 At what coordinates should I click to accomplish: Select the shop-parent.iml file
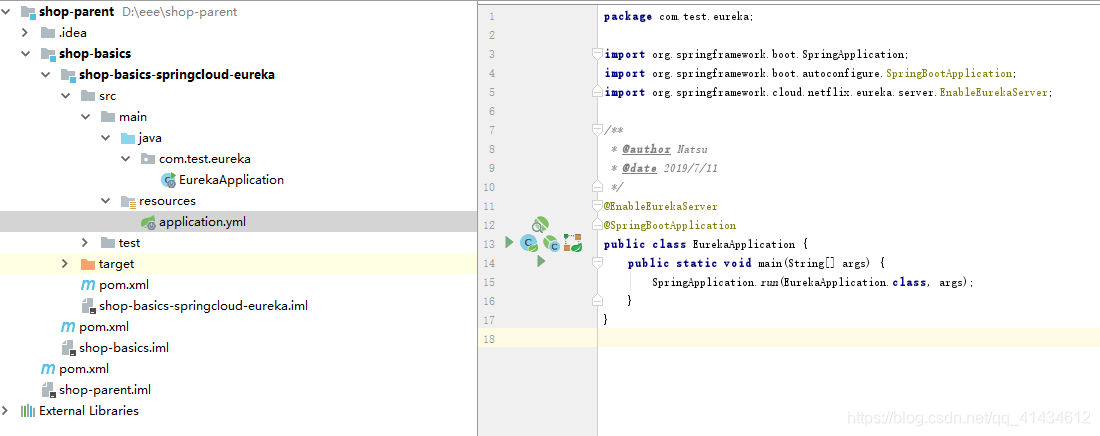[x=105, y=390]
